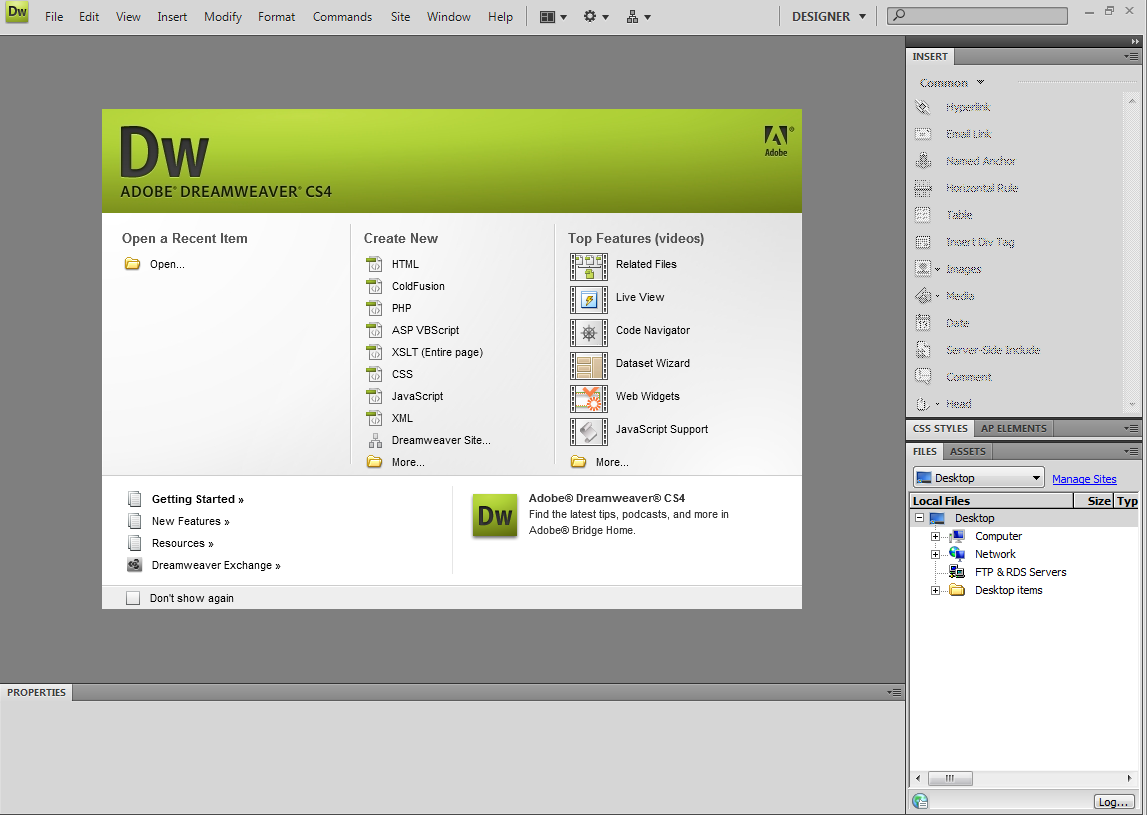Open the Live View video icon
The image size is (1147, 815).
tap(589, 300)
